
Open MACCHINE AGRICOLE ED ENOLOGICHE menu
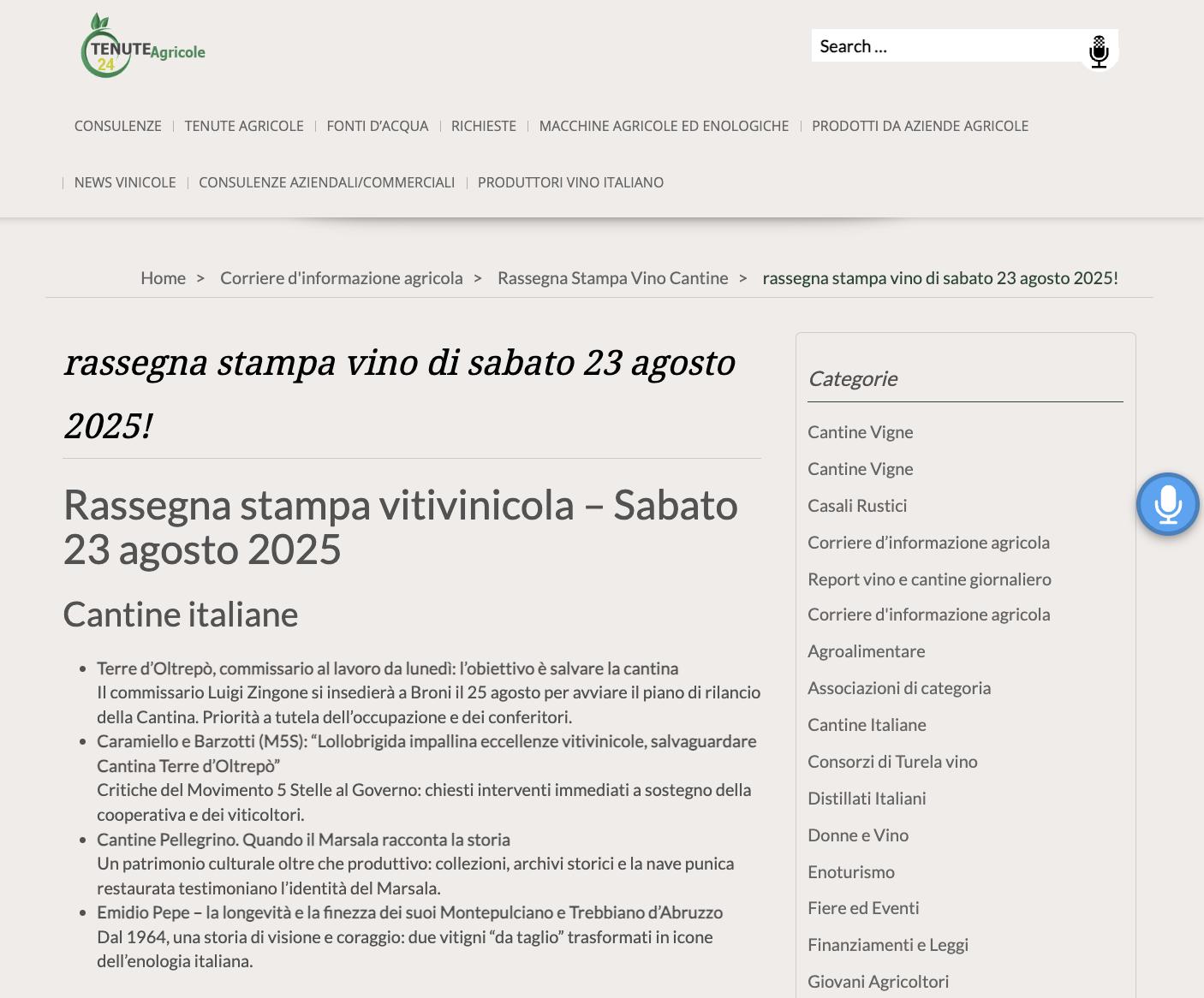[x=664, y=126]
